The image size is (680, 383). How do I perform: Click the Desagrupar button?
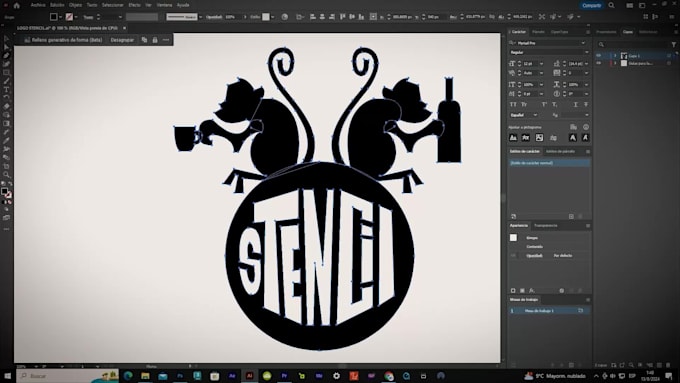(122, 40)
